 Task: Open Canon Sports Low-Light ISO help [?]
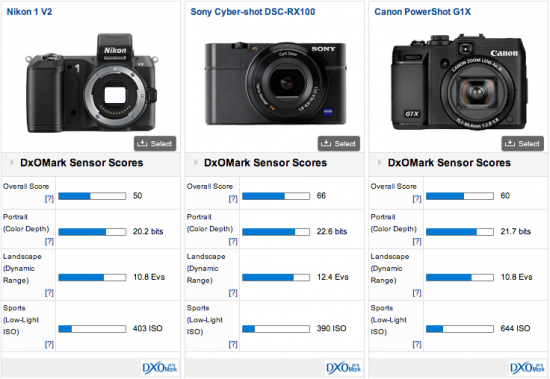(417, 344)
